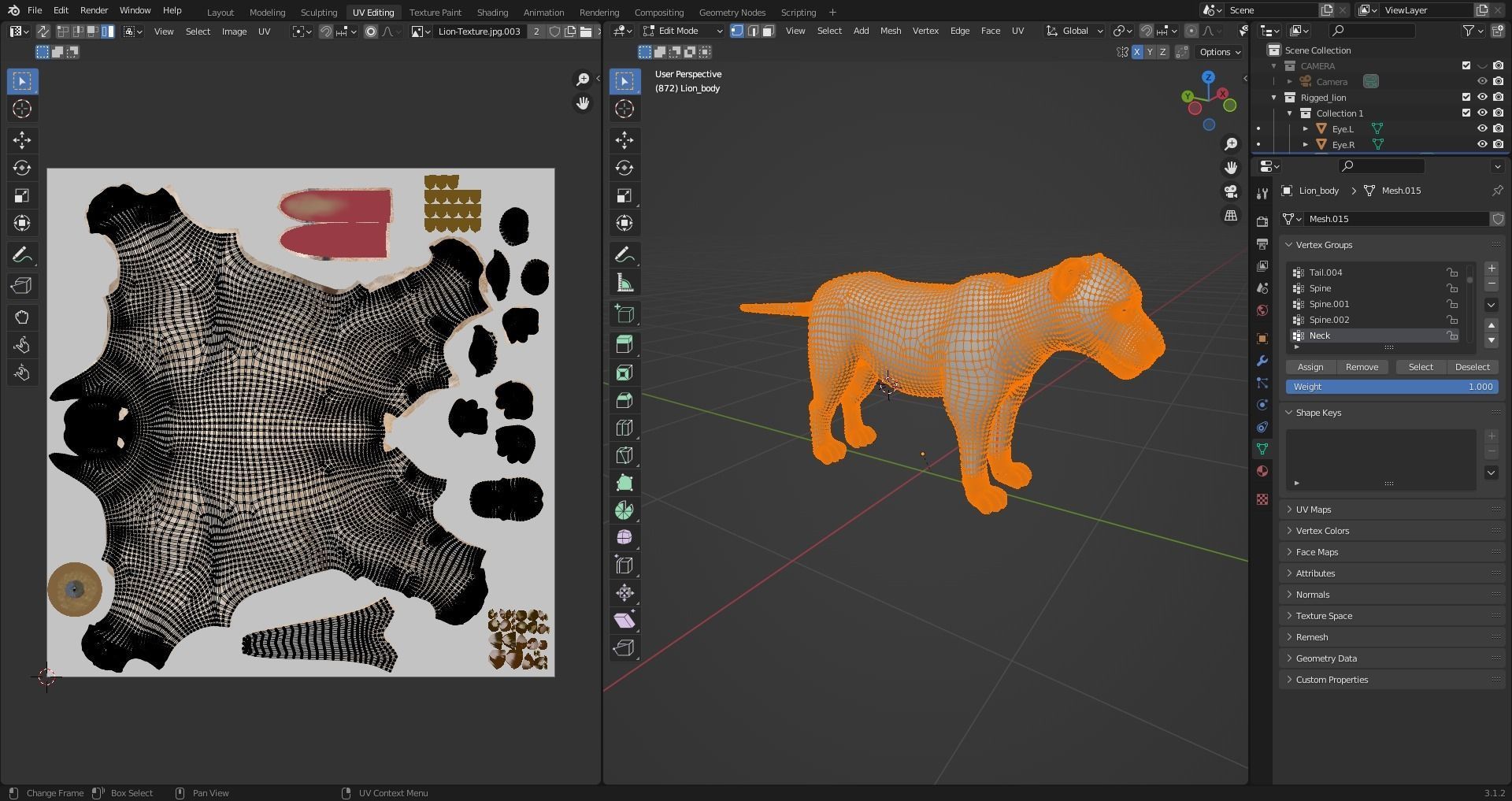Select the Annotate tool in 3D viewport
Screen dimensions: 1512x801
(x=624, y=254)
